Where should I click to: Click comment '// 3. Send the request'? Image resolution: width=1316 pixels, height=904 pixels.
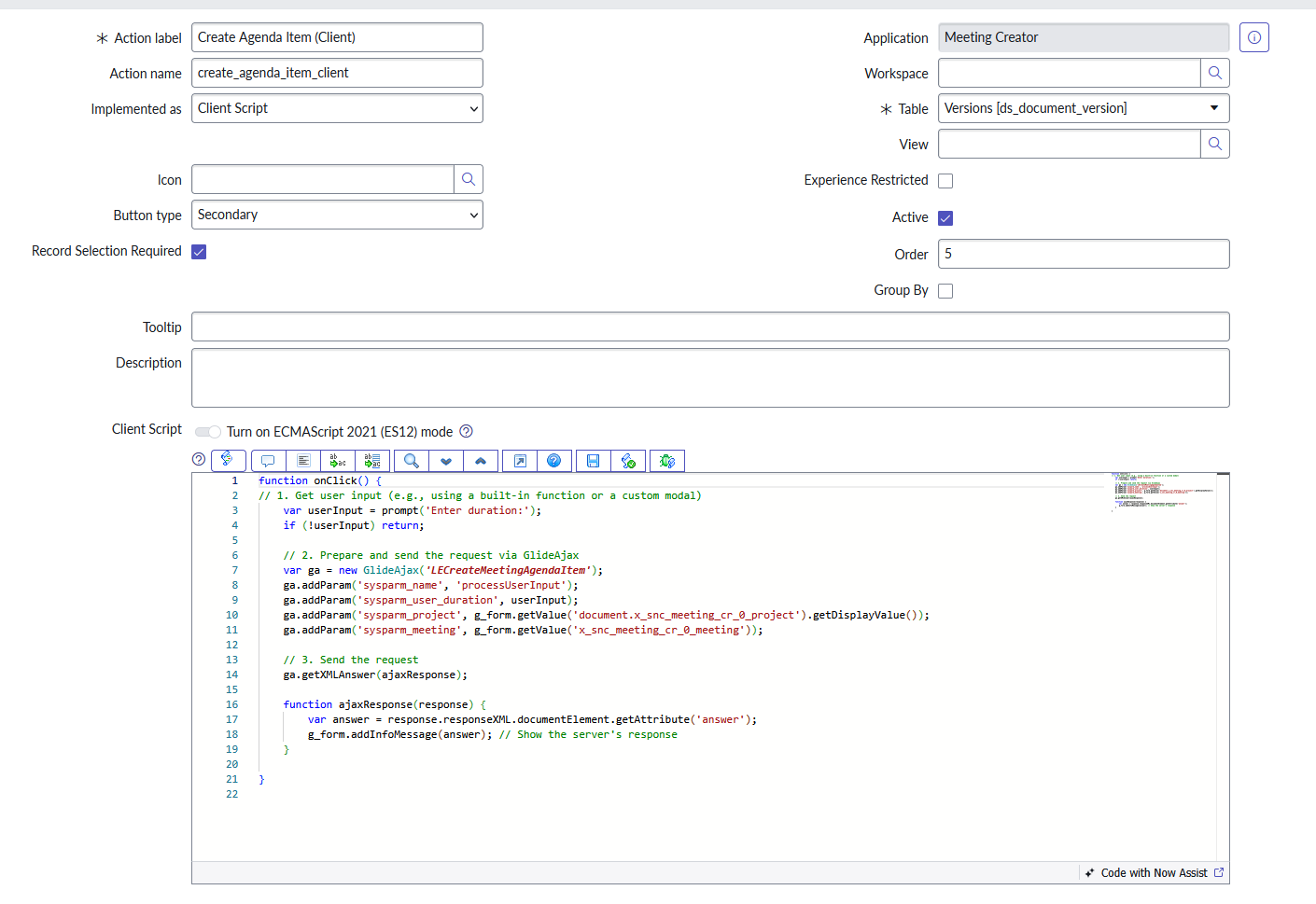[x=351, y=661]
